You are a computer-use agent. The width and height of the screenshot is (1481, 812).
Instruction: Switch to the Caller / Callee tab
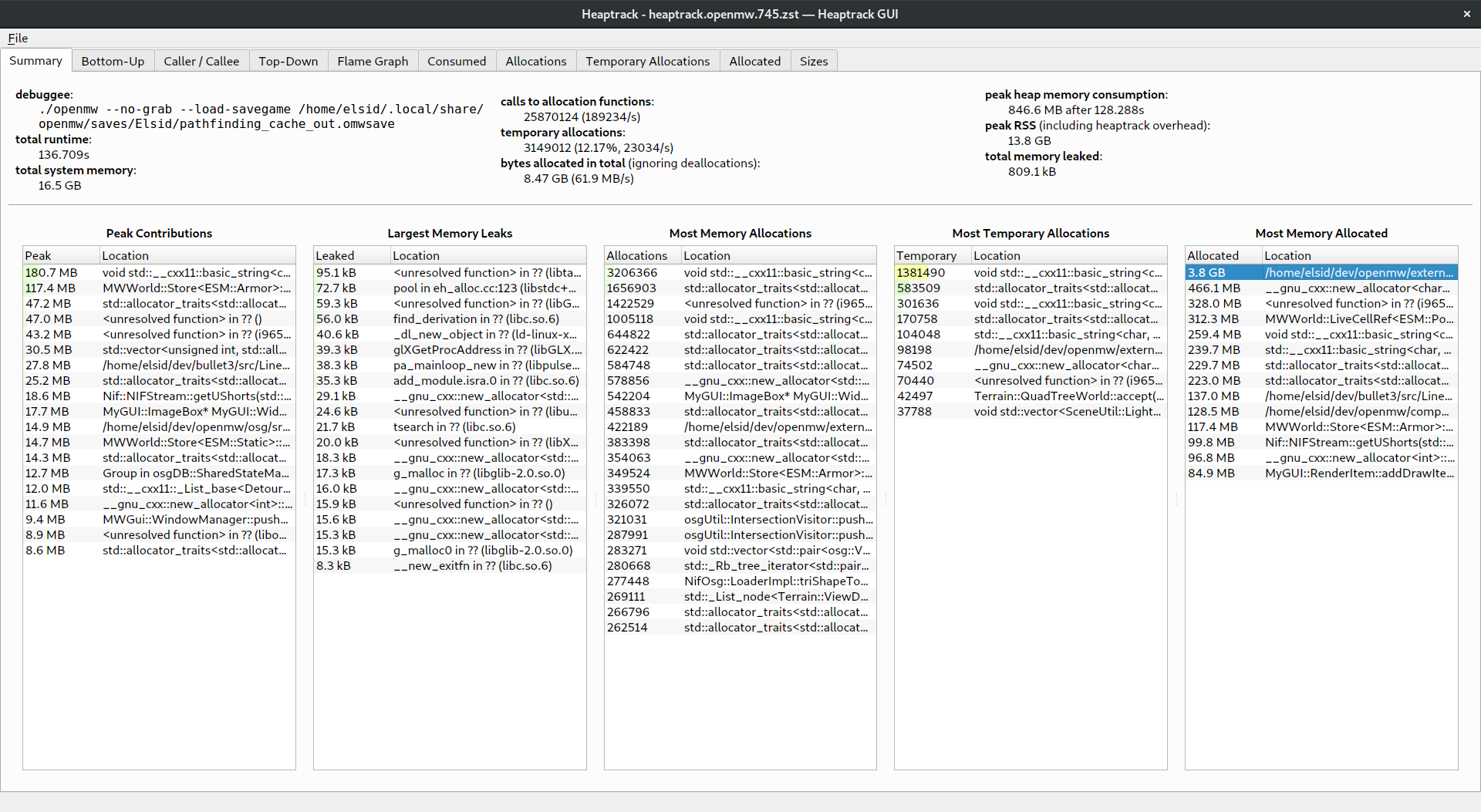[201, 61]
